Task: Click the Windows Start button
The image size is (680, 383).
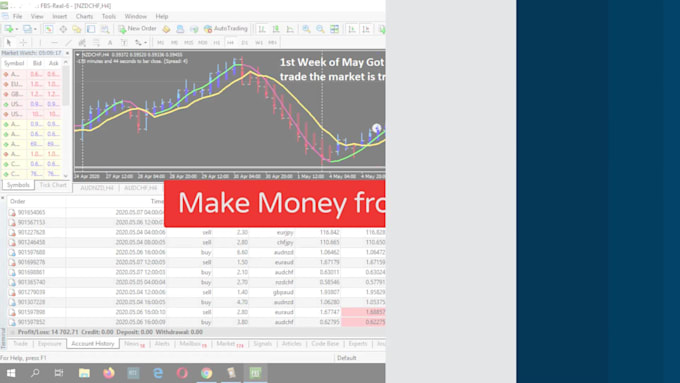Action: [11, 373]
